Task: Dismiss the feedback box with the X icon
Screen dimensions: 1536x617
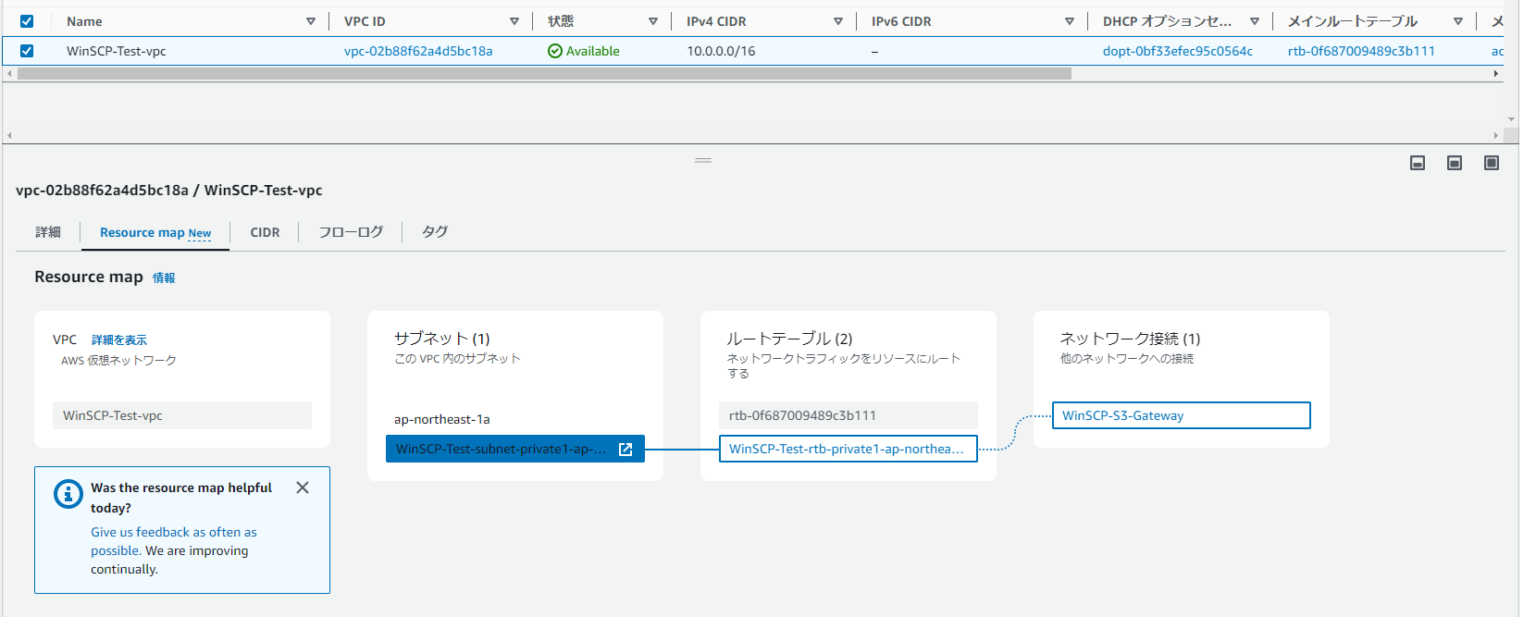Action: point(302,487)
